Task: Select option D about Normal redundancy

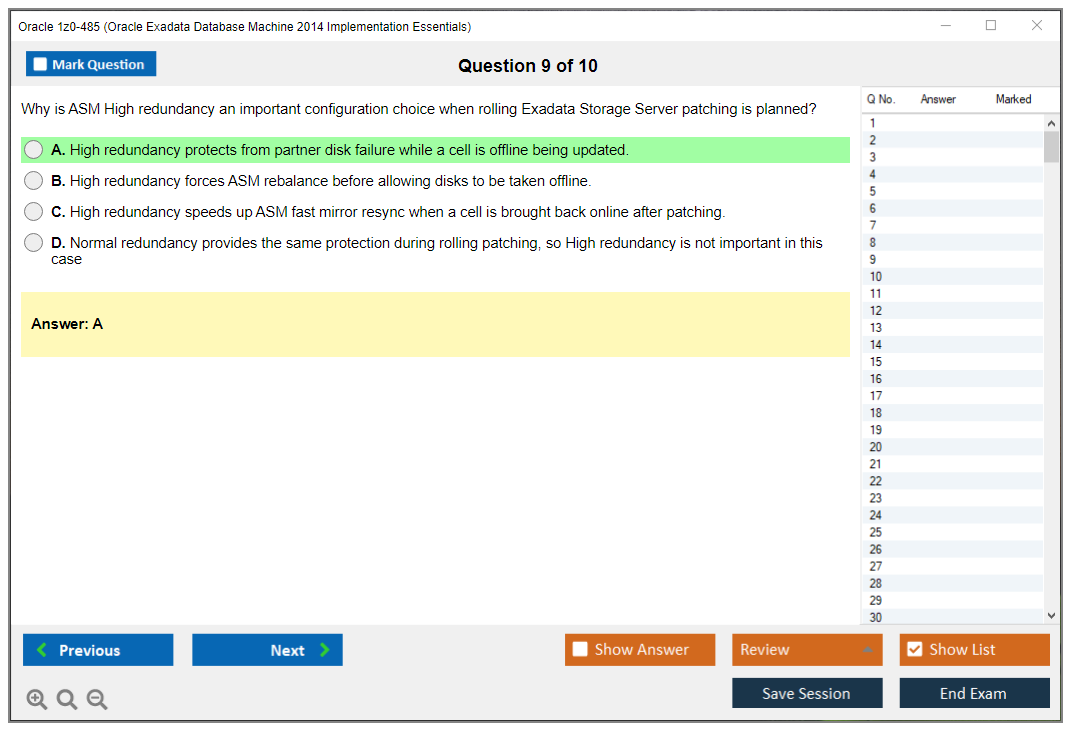Action: pyautogui.click(x=34, y=243)
